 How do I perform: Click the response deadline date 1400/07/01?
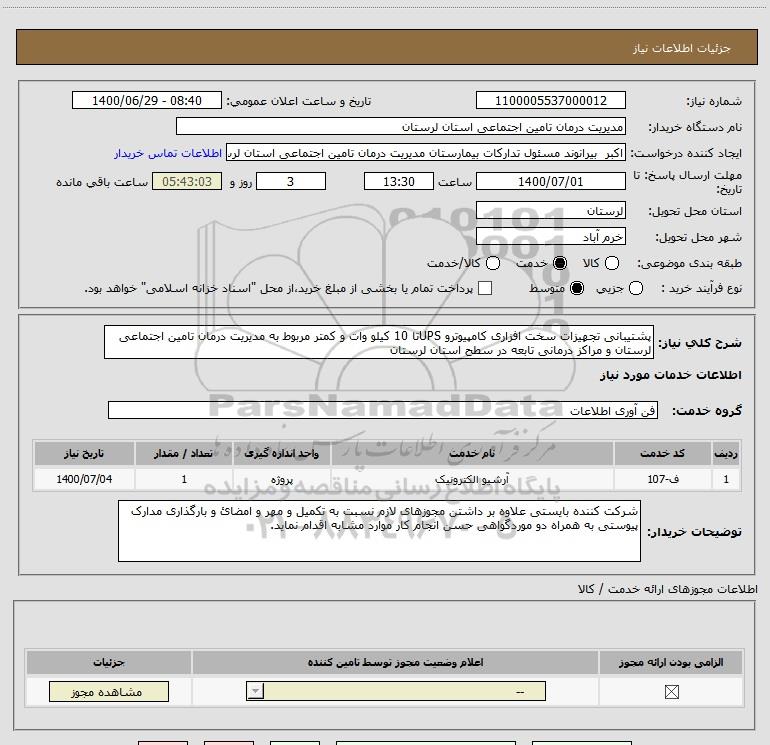550,181
